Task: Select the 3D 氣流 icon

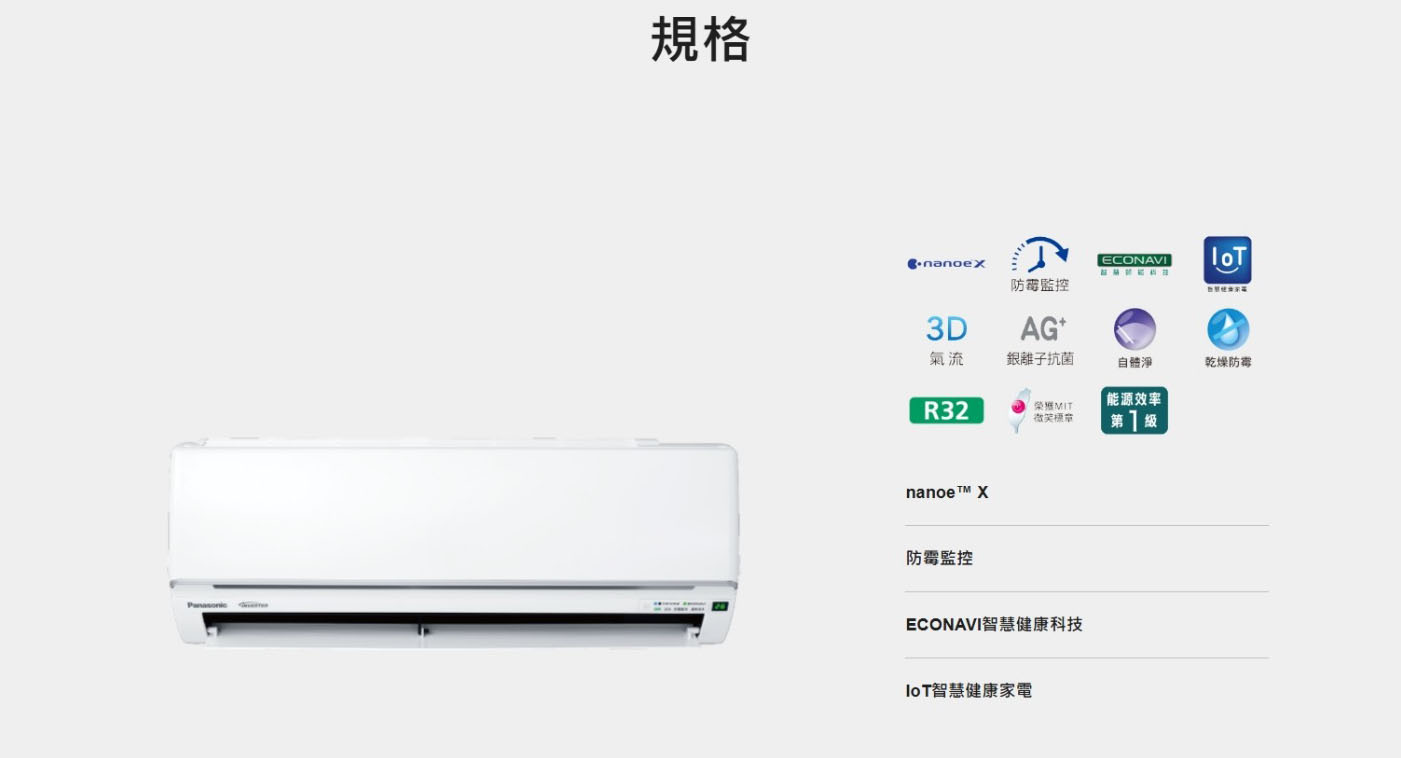Action: pos(946,341)
